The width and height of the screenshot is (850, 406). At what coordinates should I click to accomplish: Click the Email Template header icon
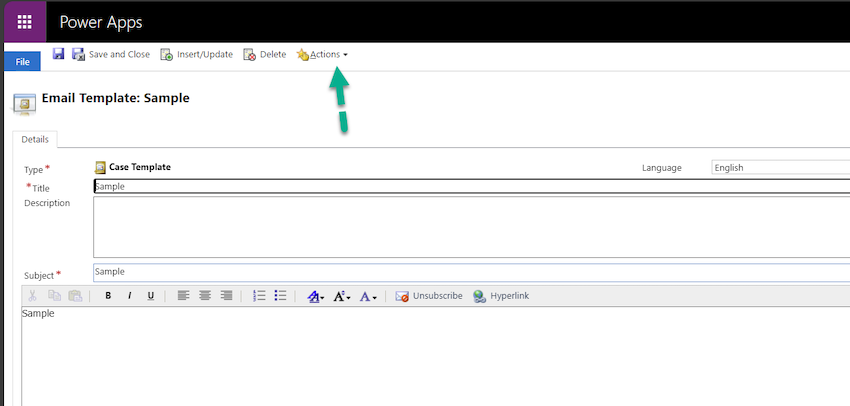(24, 102)
